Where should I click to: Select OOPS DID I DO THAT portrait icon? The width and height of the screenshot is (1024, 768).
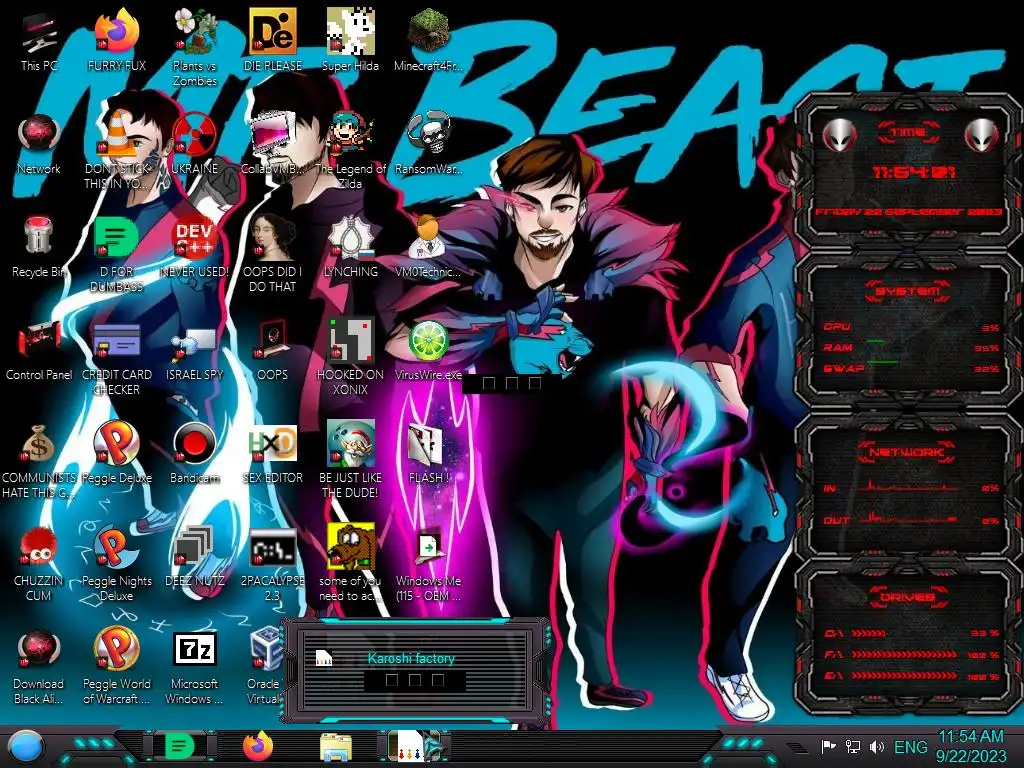(x=272, y=253)
